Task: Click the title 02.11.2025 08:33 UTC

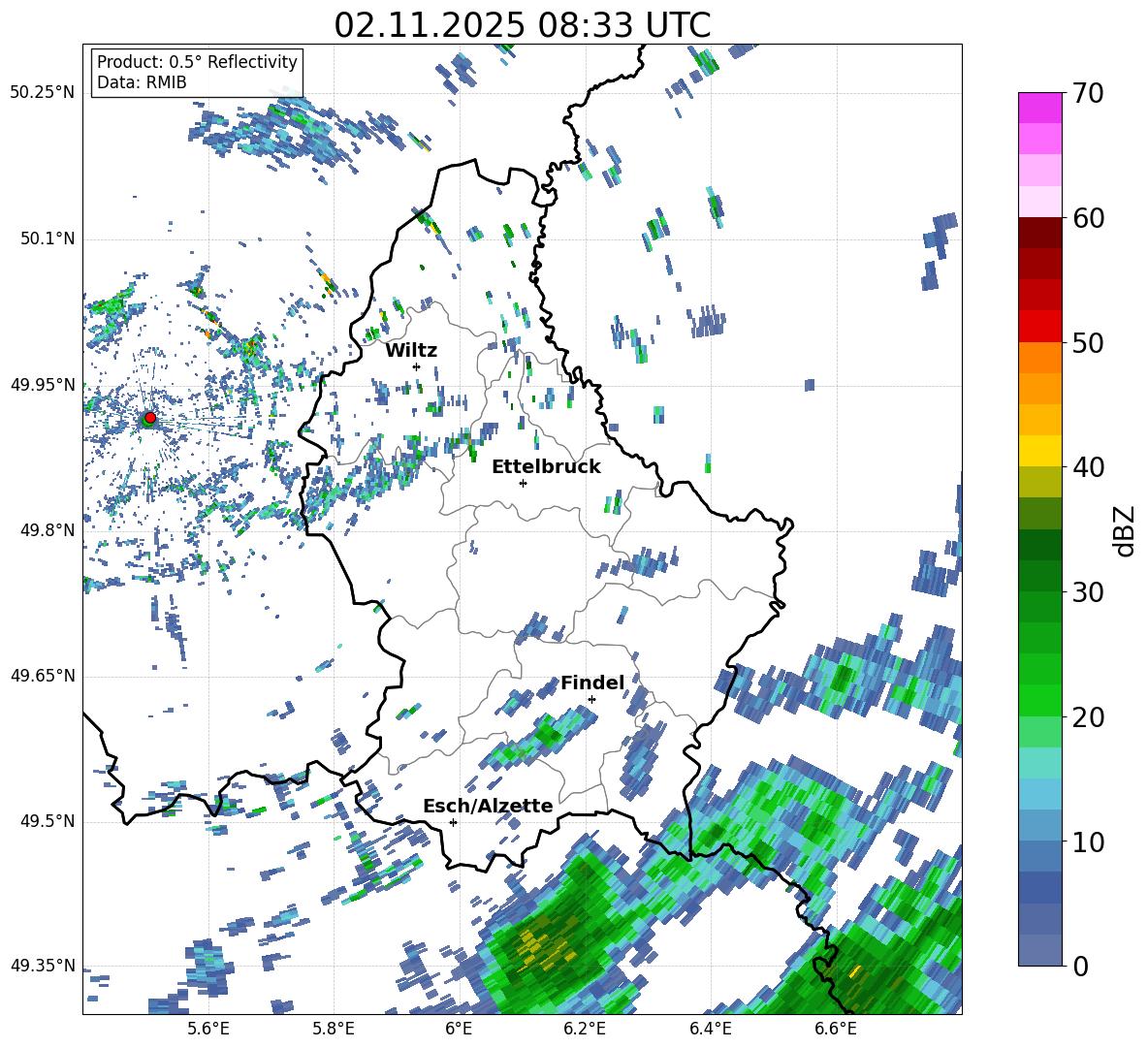Action: coord(522,25)
